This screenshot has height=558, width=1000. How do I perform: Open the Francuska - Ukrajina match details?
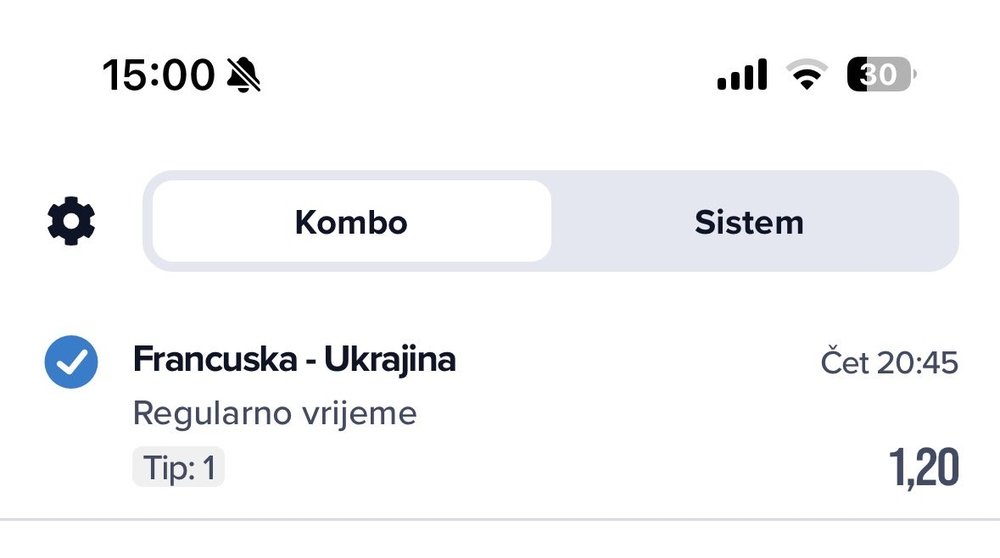(294, 359)
